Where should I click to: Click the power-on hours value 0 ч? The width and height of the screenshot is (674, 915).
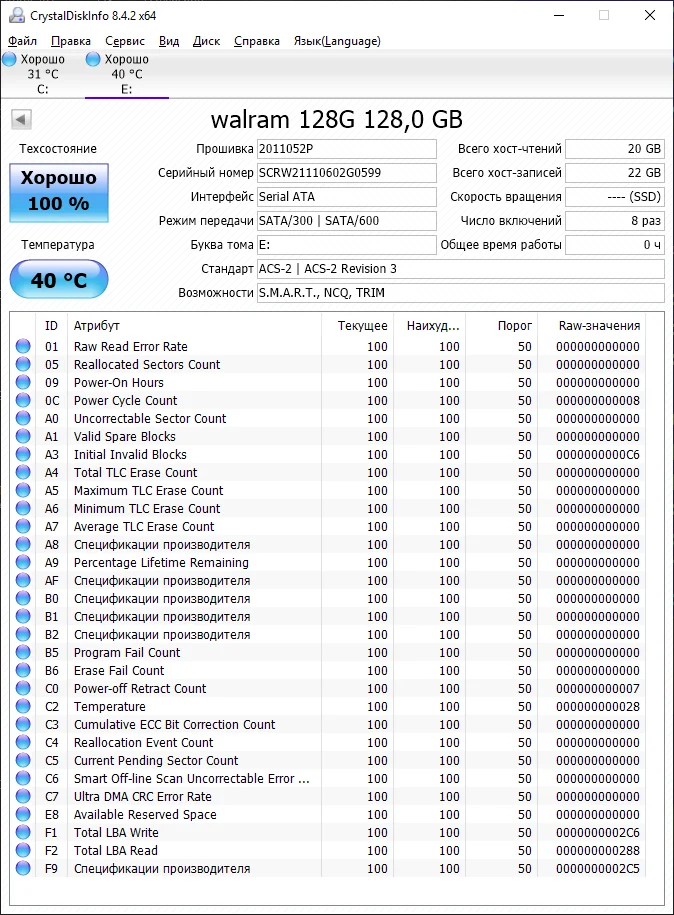[614, 245]
